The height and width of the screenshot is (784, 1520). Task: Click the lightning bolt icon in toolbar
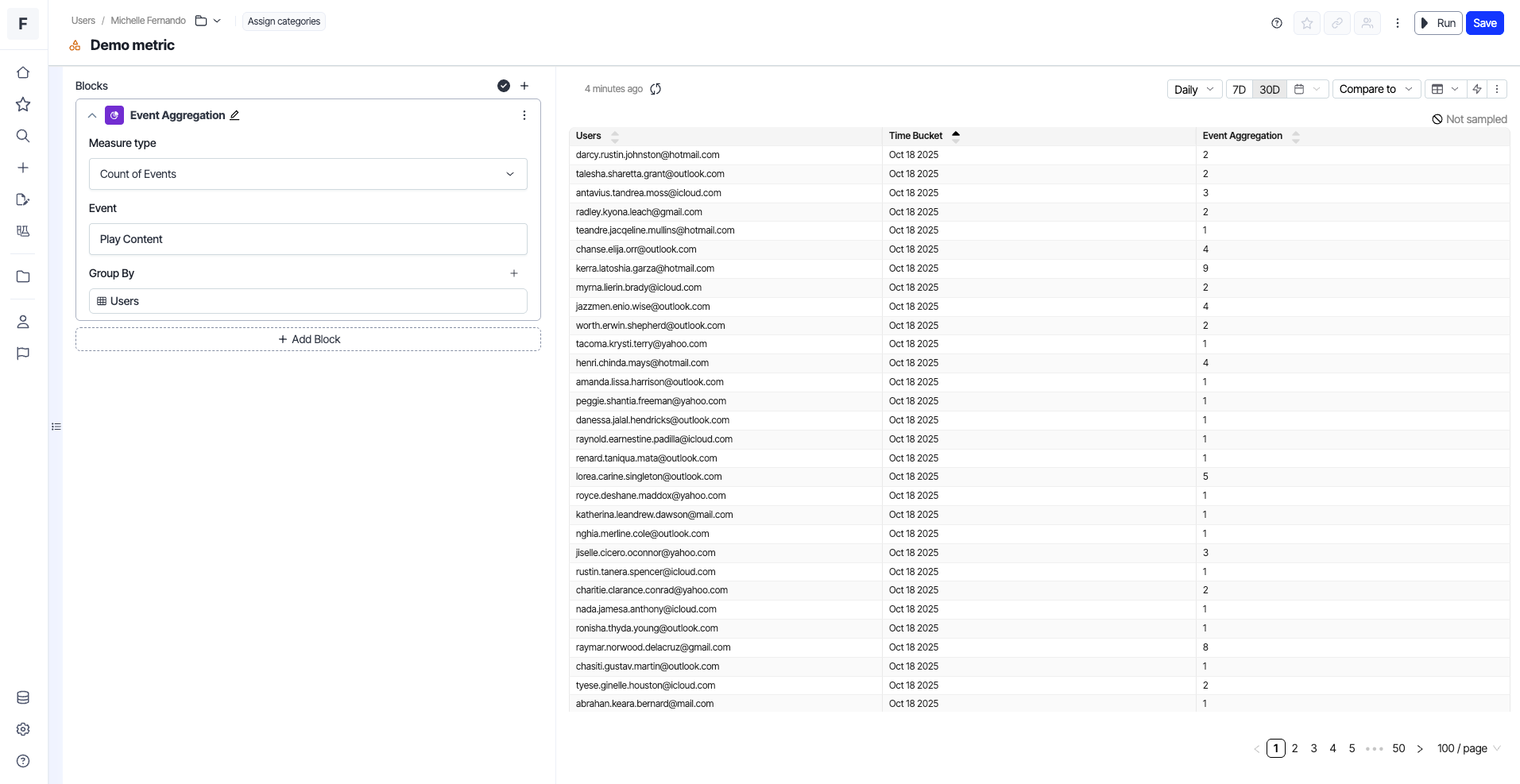point(1477,89)
